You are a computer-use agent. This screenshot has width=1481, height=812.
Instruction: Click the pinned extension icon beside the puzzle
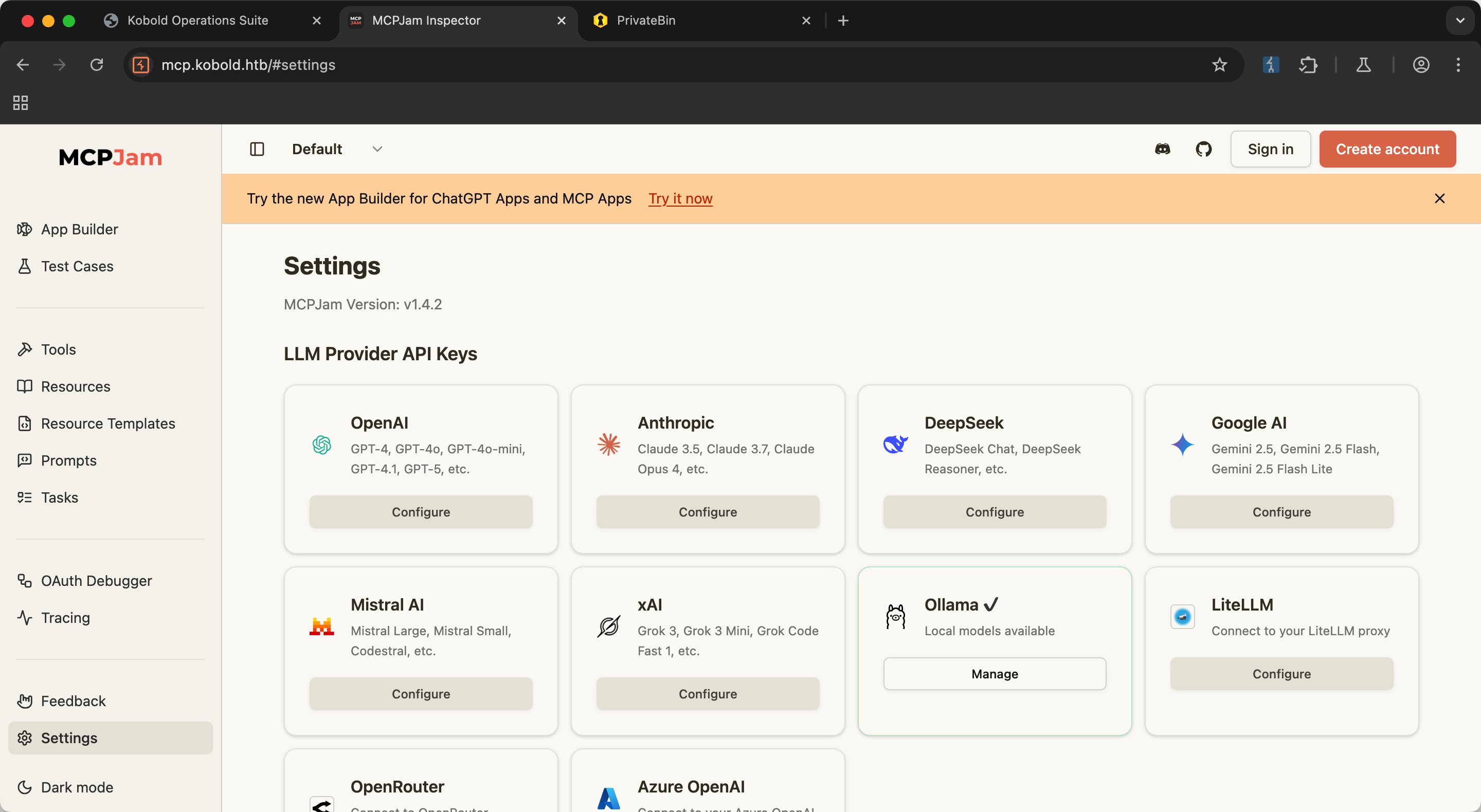pos(1271,65)
